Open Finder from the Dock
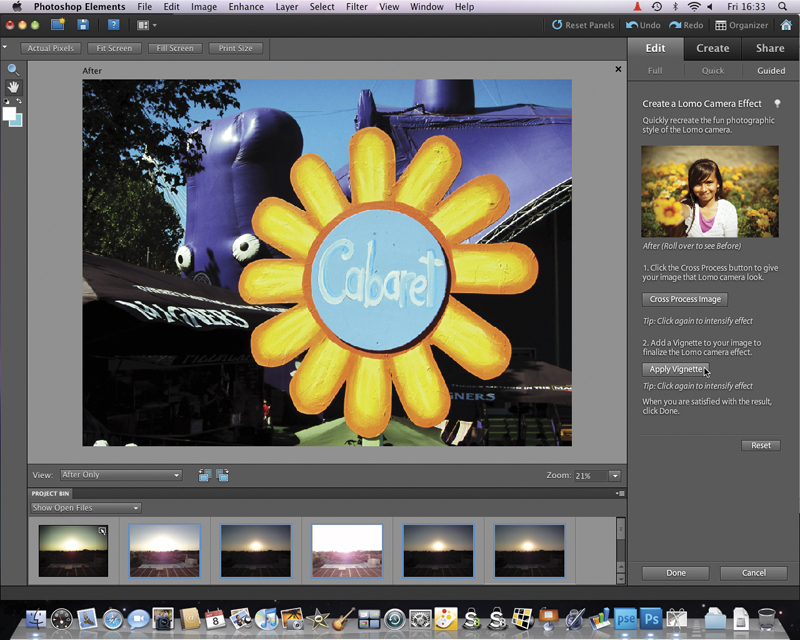800x640 pixels. [36, 619]
